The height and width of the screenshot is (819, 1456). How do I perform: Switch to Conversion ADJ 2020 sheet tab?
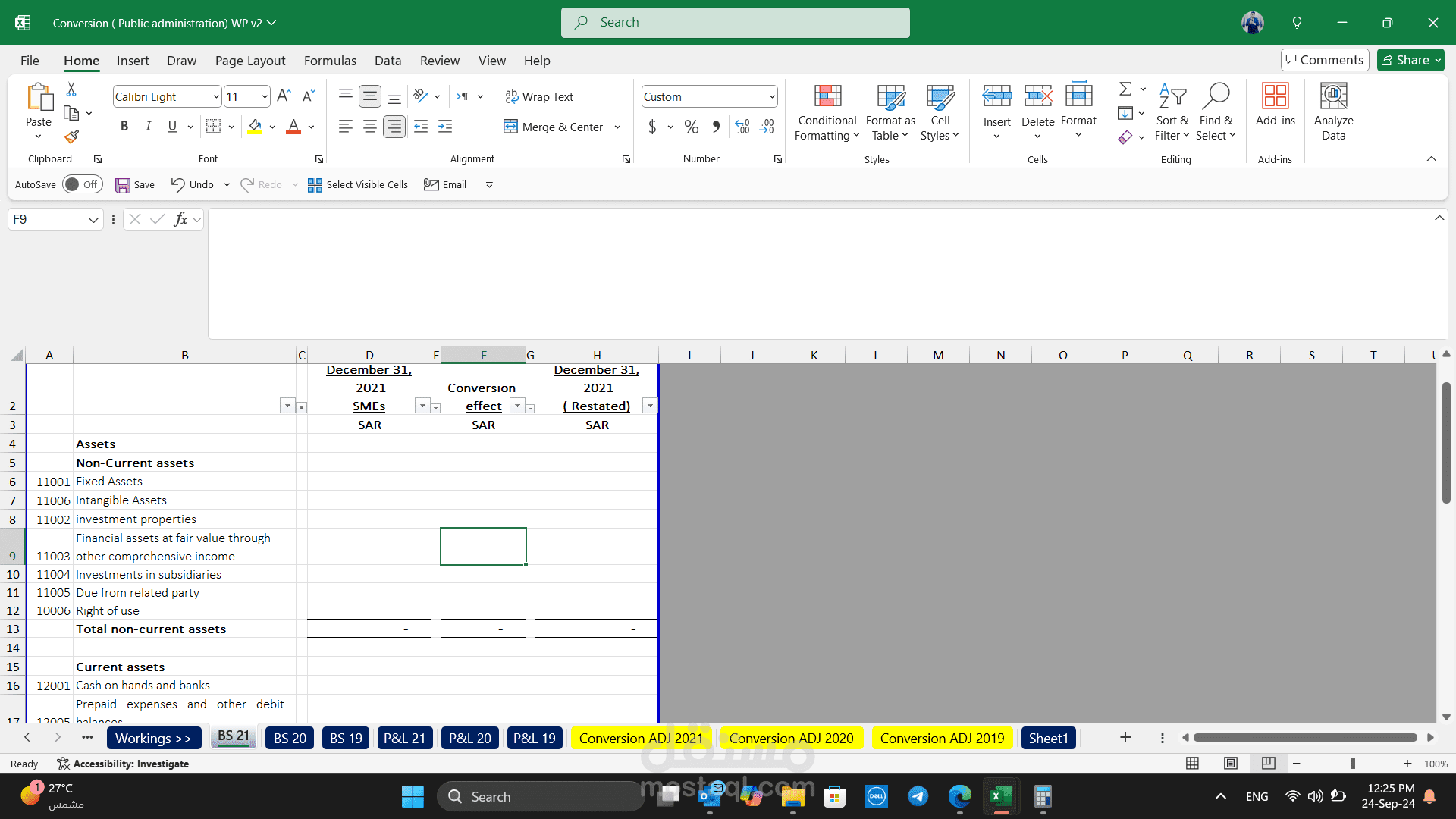(791, 738)
